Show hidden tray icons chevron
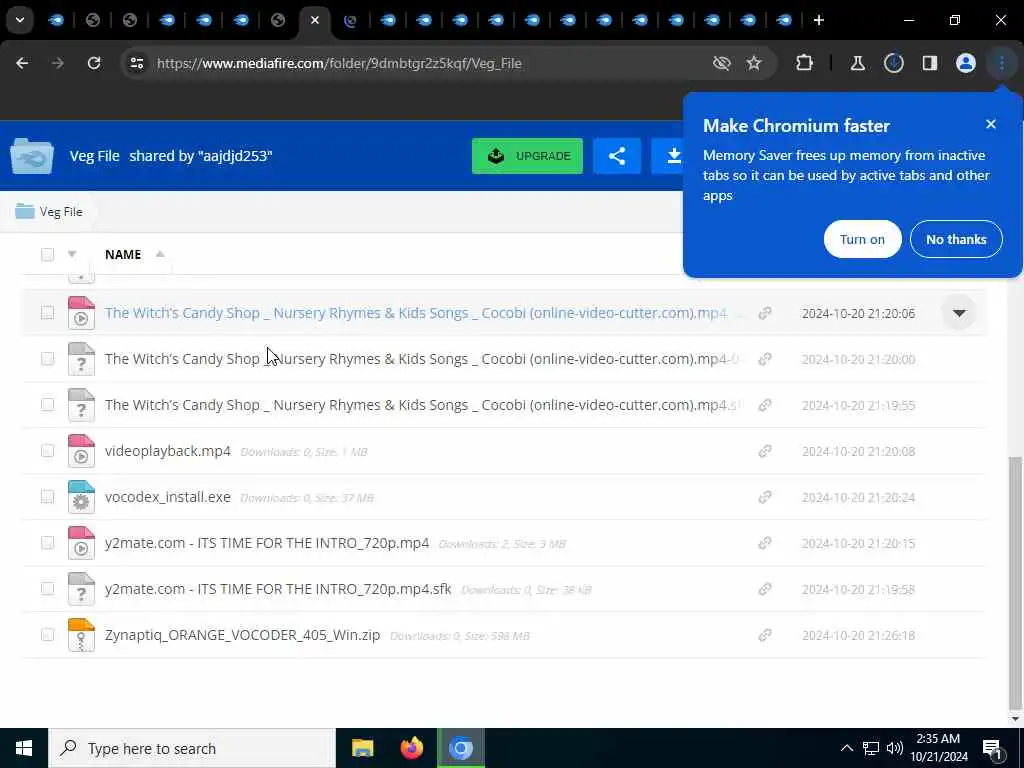This screenshot has width=1024, height=768. pyautogui.click(x=846, y=748)
